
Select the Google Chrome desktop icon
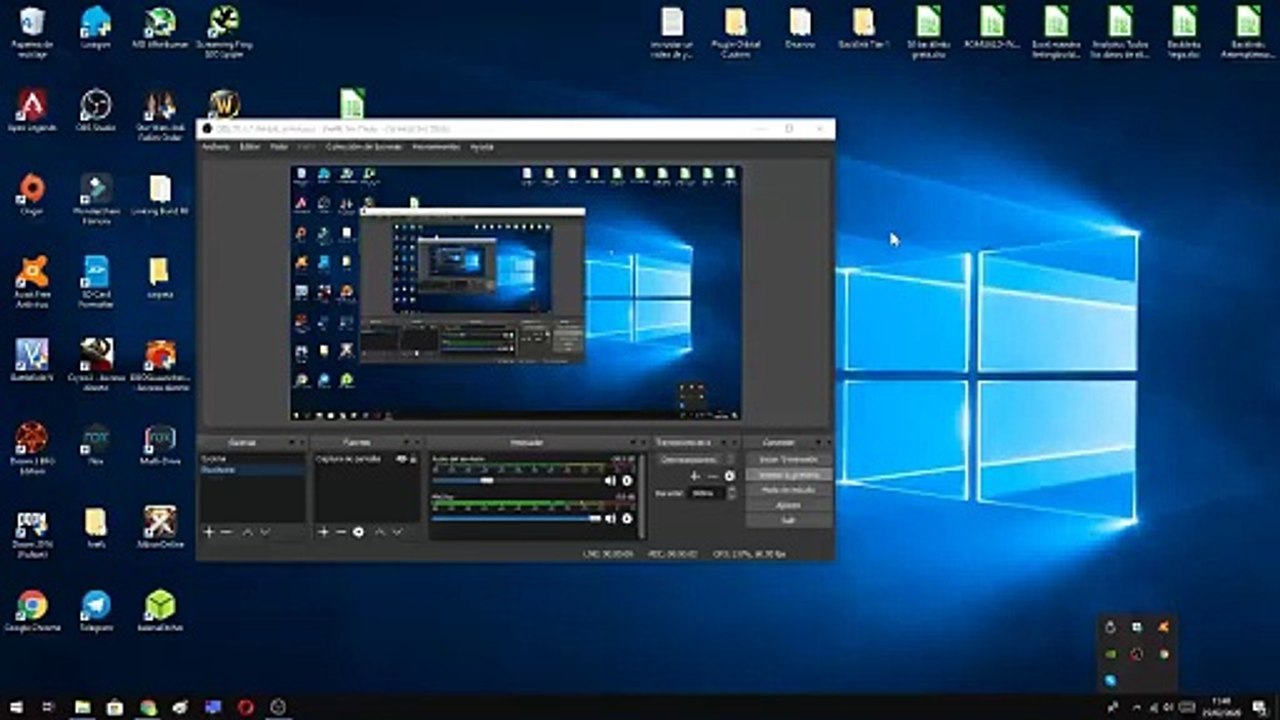point(32,611)
